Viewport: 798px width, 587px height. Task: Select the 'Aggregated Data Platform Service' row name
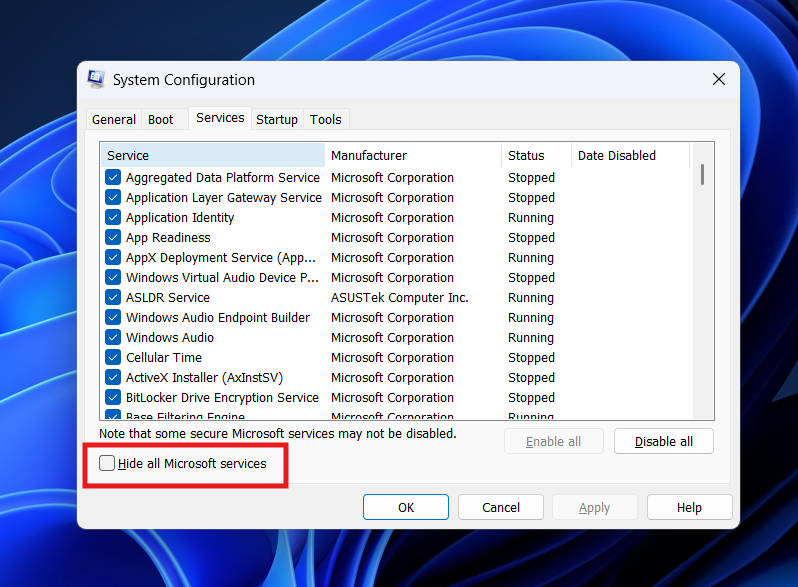[223, 178]
